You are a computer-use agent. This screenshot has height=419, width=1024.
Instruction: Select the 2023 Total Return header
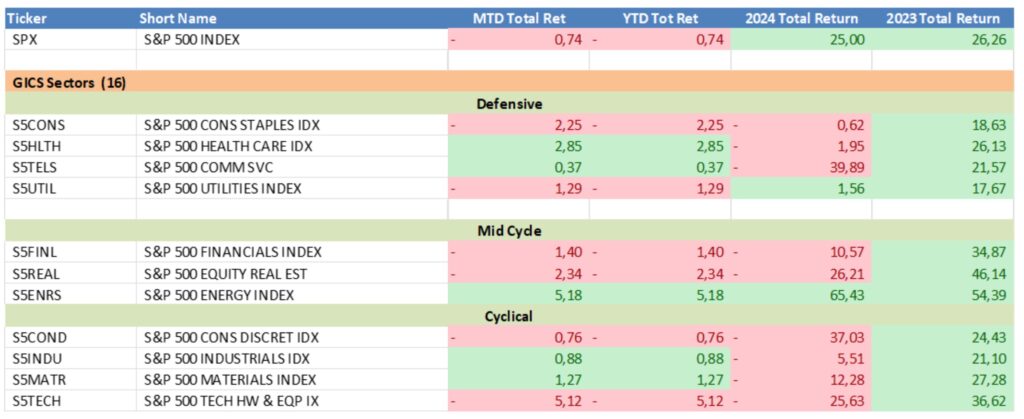tap(943, 19)
